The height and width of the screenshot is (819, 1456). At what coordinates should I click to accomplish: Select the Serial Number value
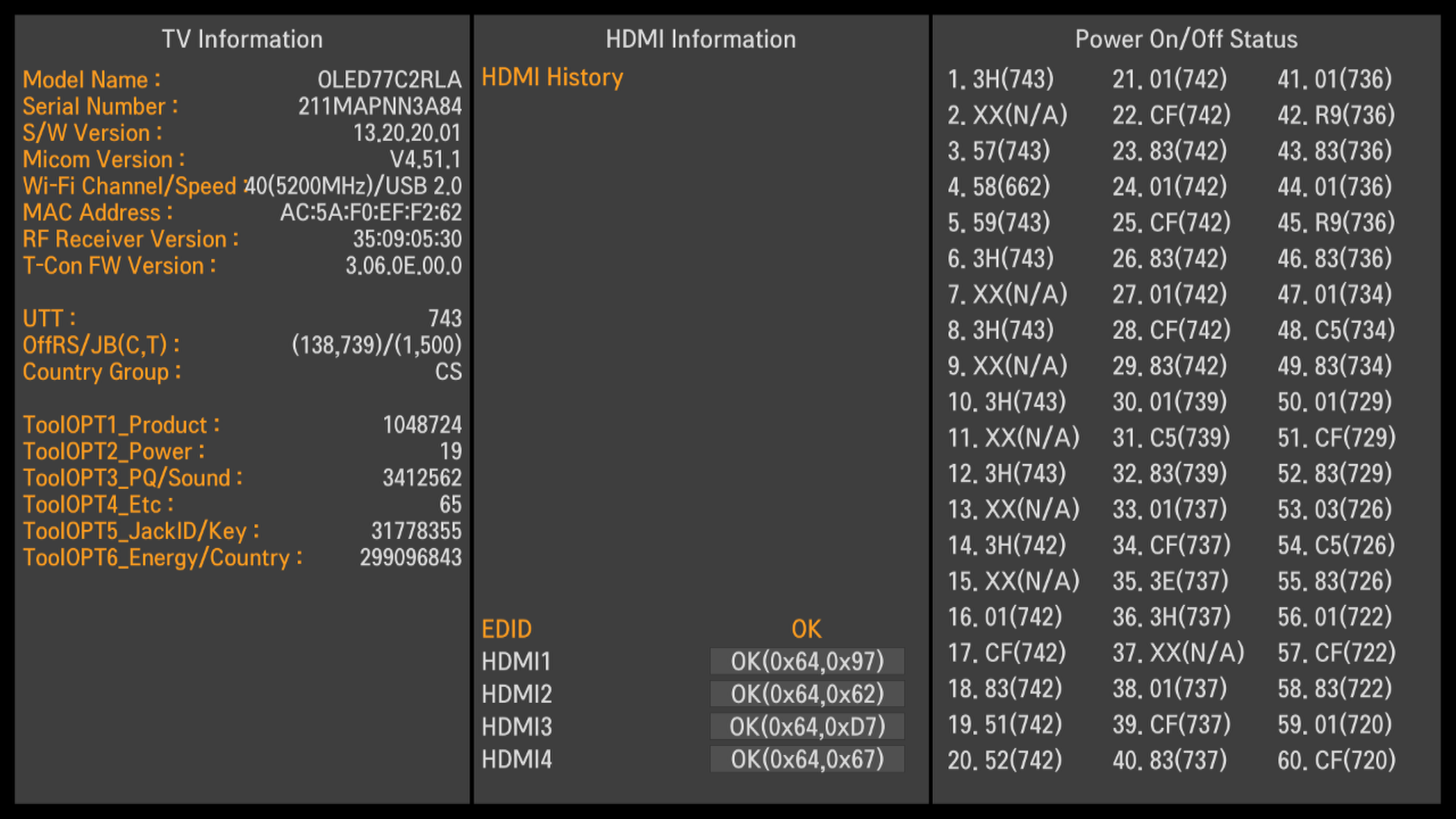coord(379,106)
